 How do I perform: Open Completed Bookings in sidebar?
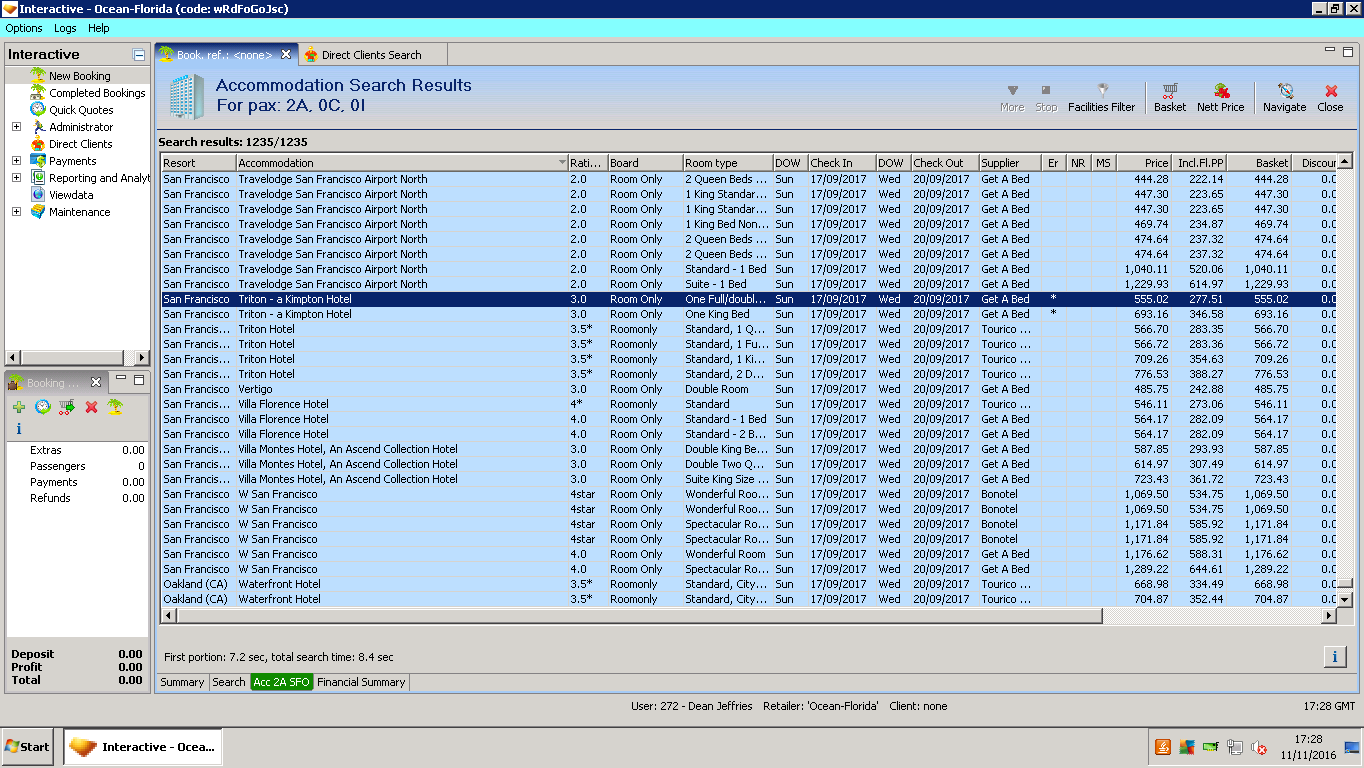click(97, 93)
